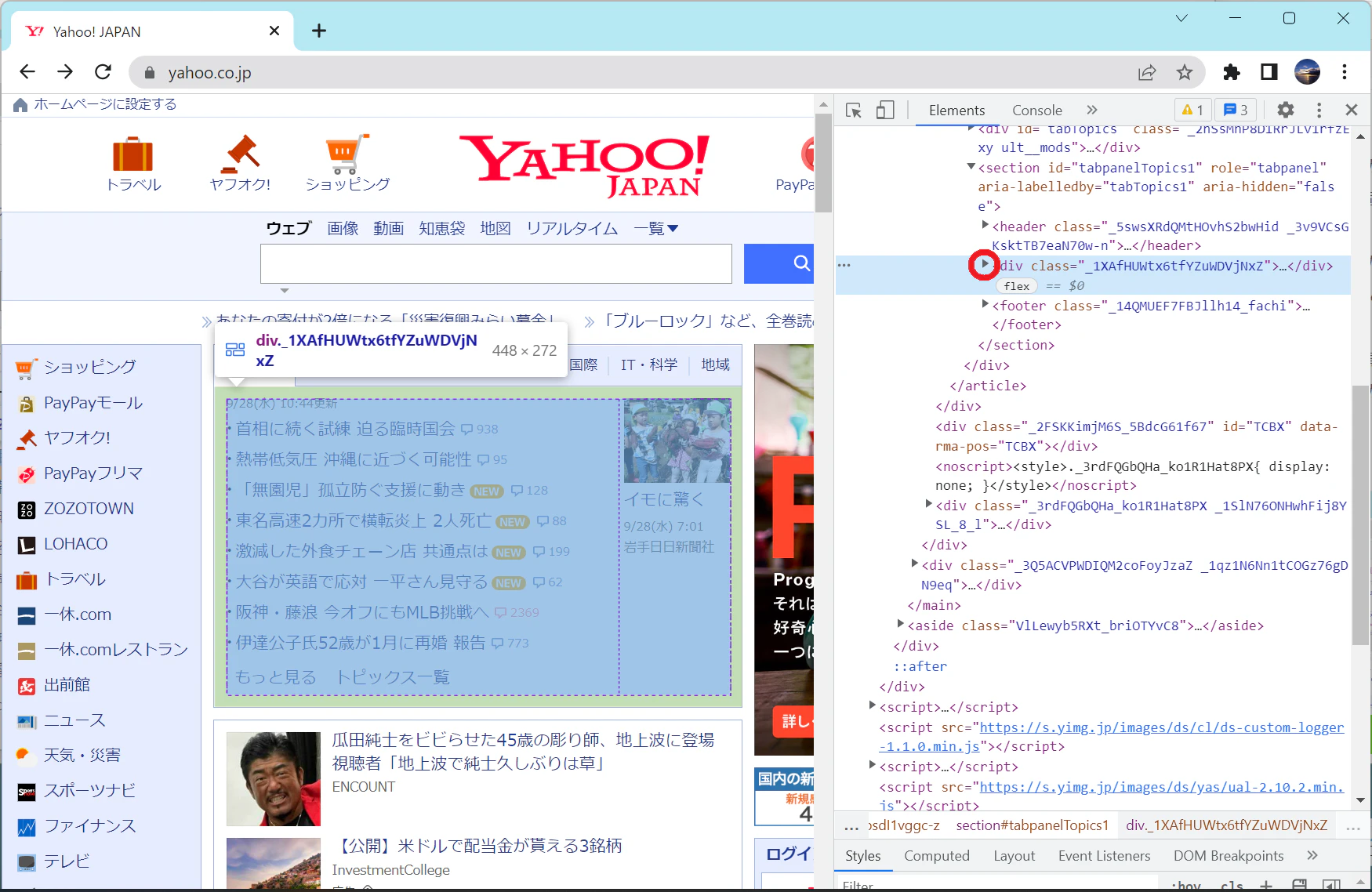The height and width of the screenshot is (892, 1372).
Task: Open the extensions puzzle icon
Action: (1232, 73)
